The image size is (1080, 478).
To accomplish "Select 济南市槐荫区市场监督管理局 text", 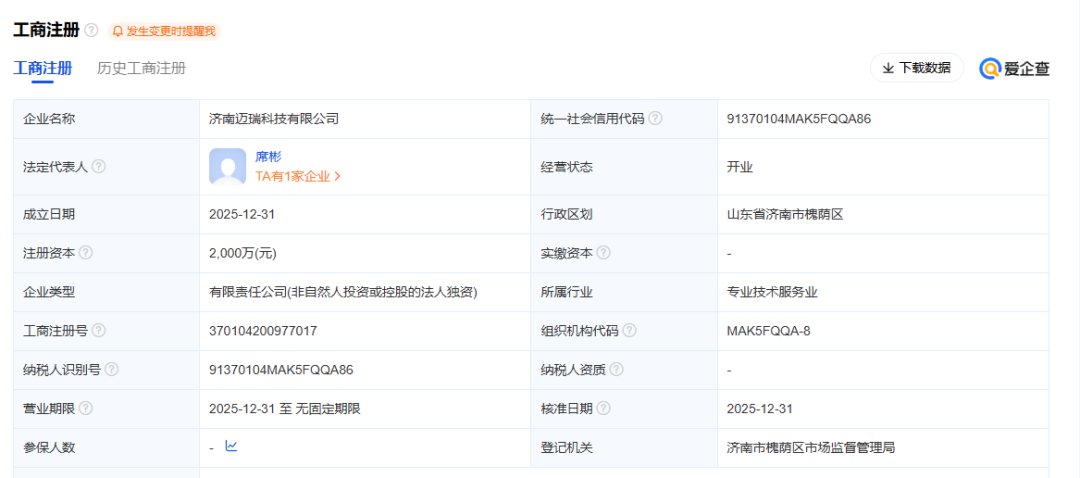I will coord(811,448).
